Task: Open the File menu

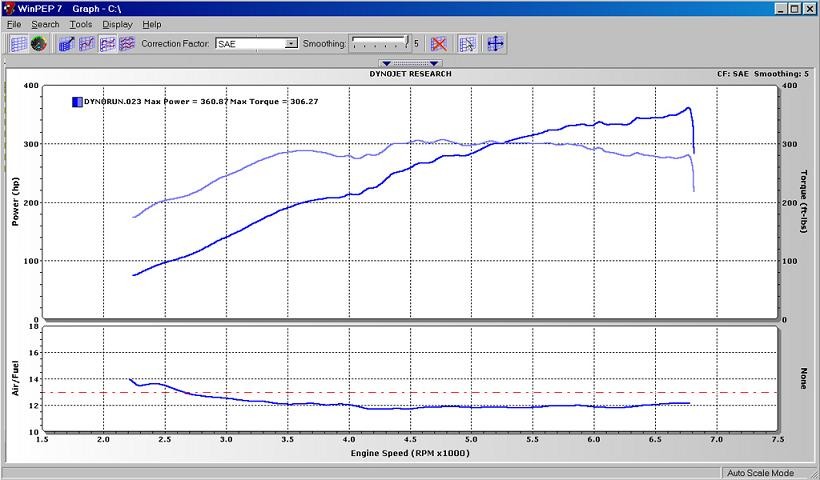Action: point(14,25)
